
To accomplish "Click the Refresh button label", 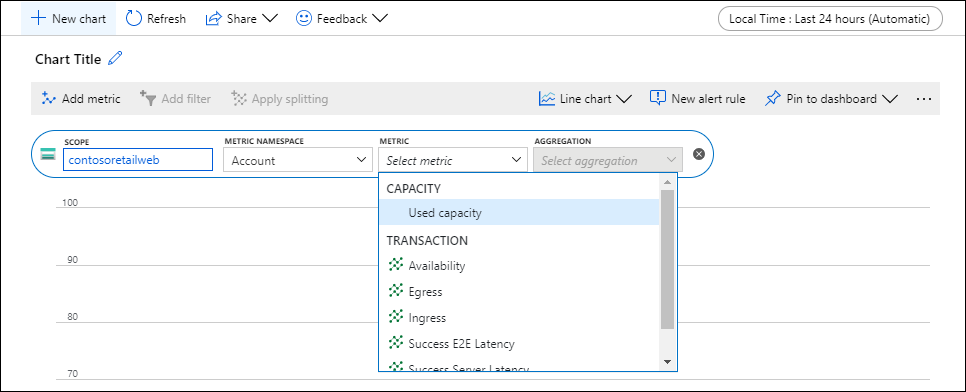I will pyautogui.click(x=166, y=19).
